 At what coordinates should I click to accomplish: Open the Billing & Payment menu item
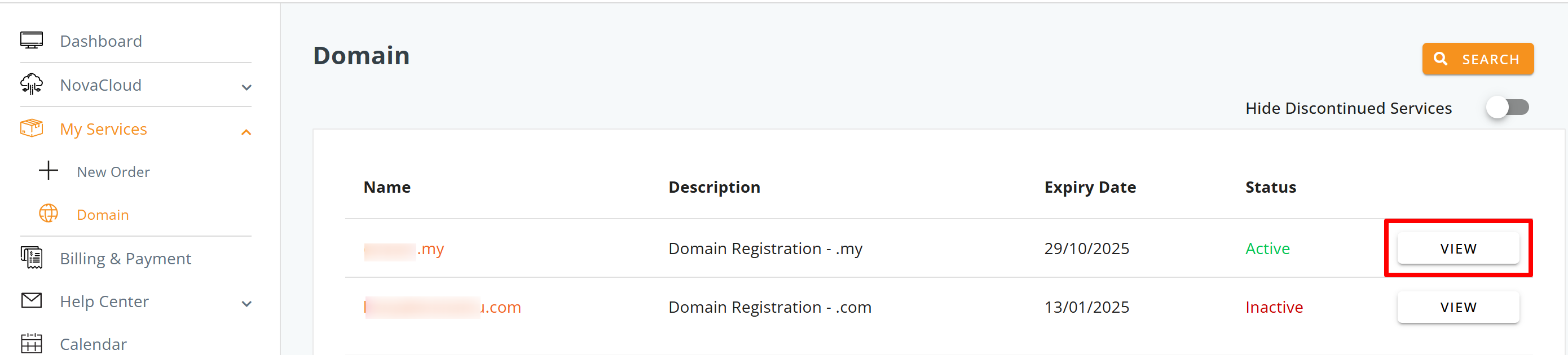tap(125, 258)
